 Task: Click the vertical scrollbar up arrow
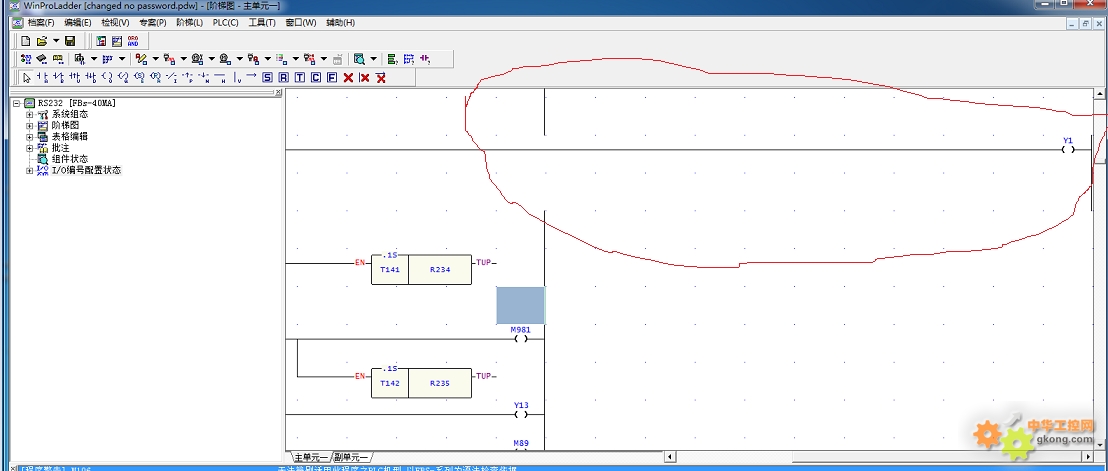pyautogui.click(x=1100, y=93)
